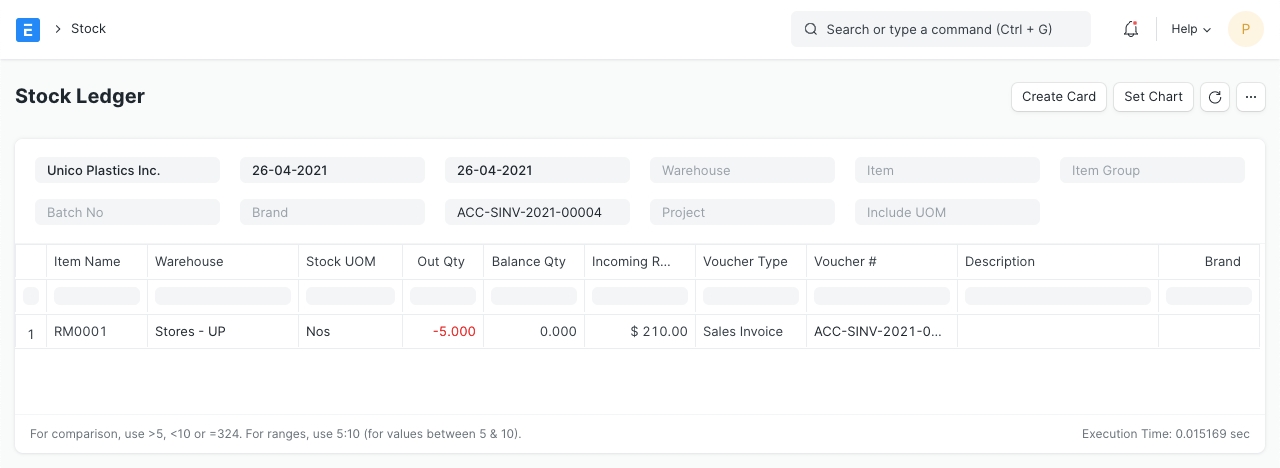Click the ERPNext home logo icon

(x=28, y=29)
